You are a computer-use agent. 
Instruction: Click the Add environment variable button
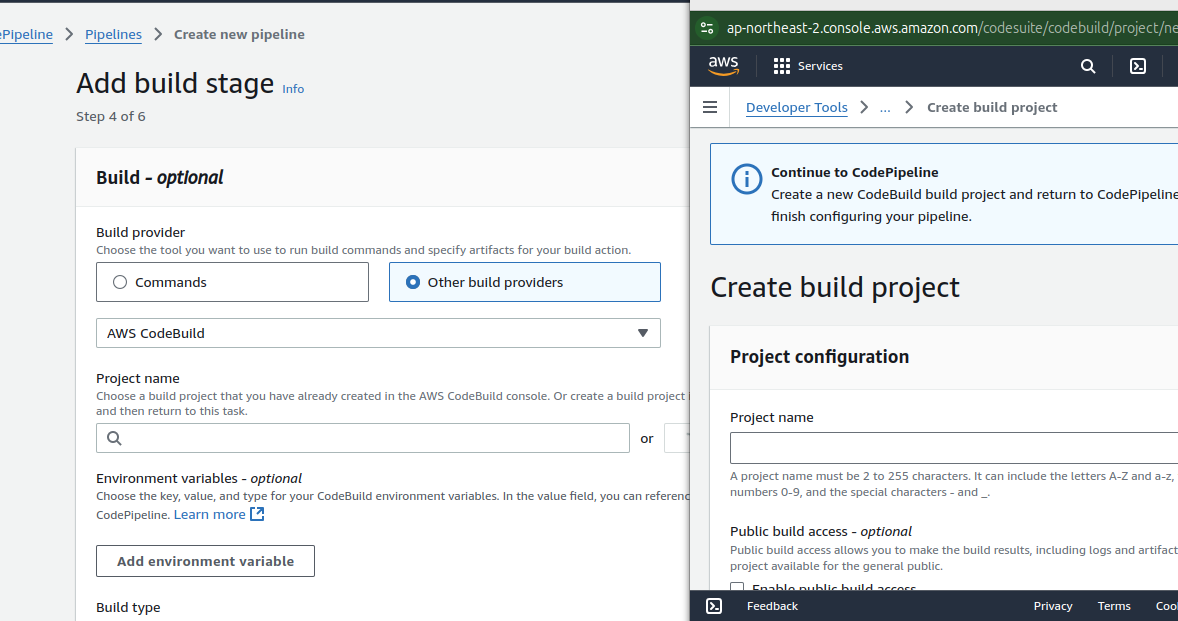click(x=205, y=561)
